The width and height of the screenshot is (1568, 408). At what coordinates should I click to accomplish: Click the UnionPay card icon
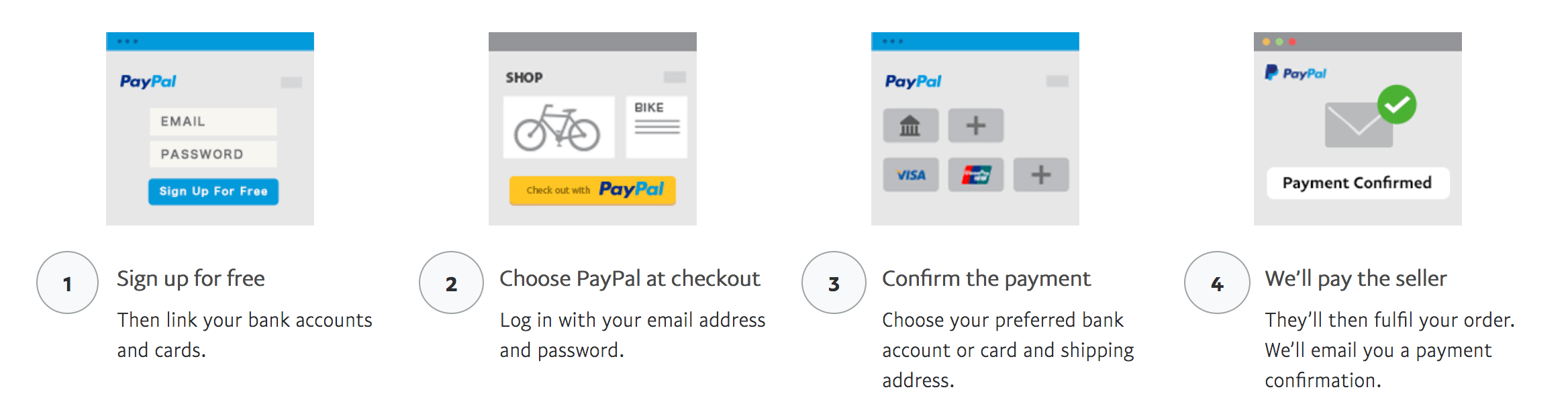(975, 175)
